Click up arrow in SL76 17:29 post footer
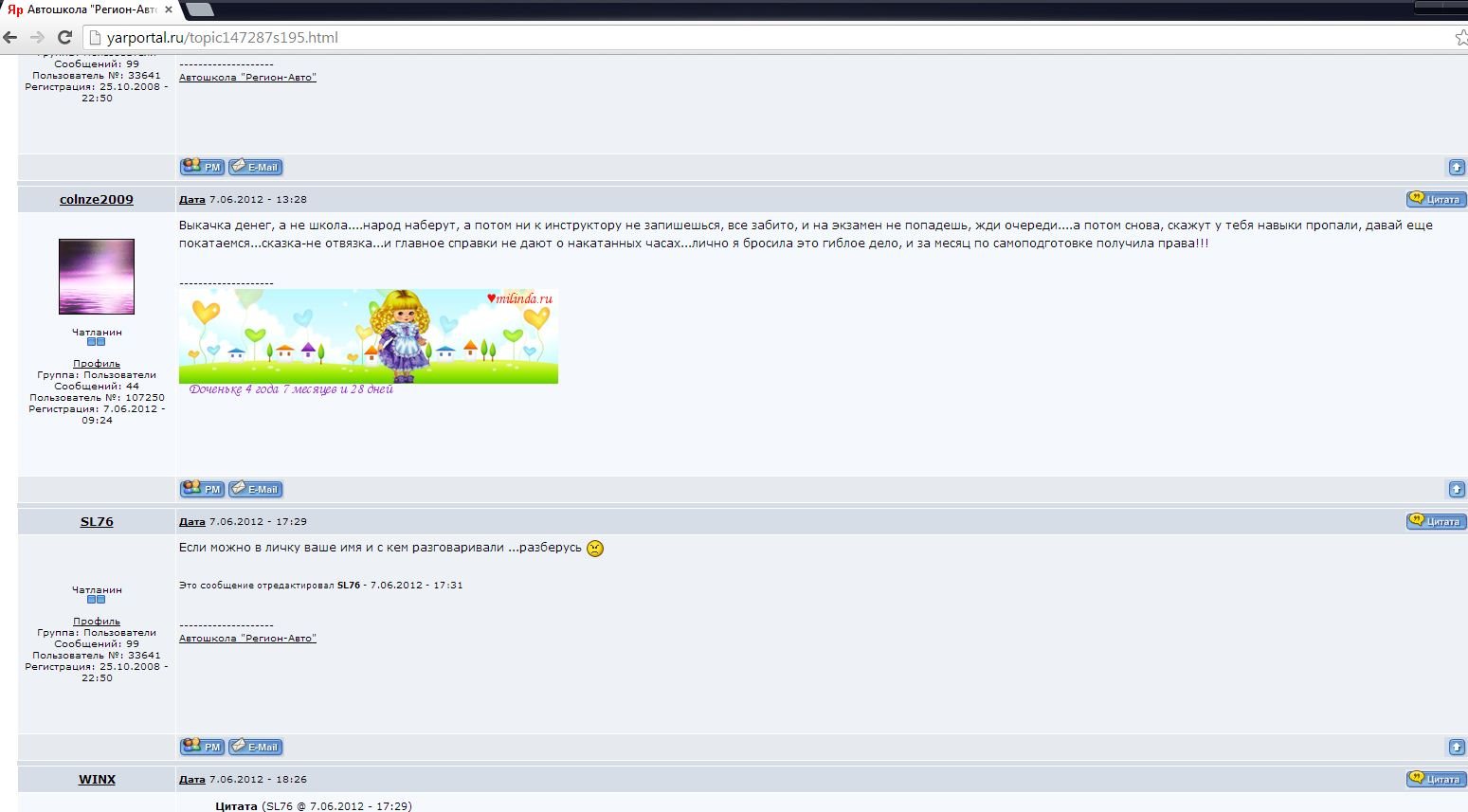Viewport: 1468px width, 812px height. tap(1457, 747)
